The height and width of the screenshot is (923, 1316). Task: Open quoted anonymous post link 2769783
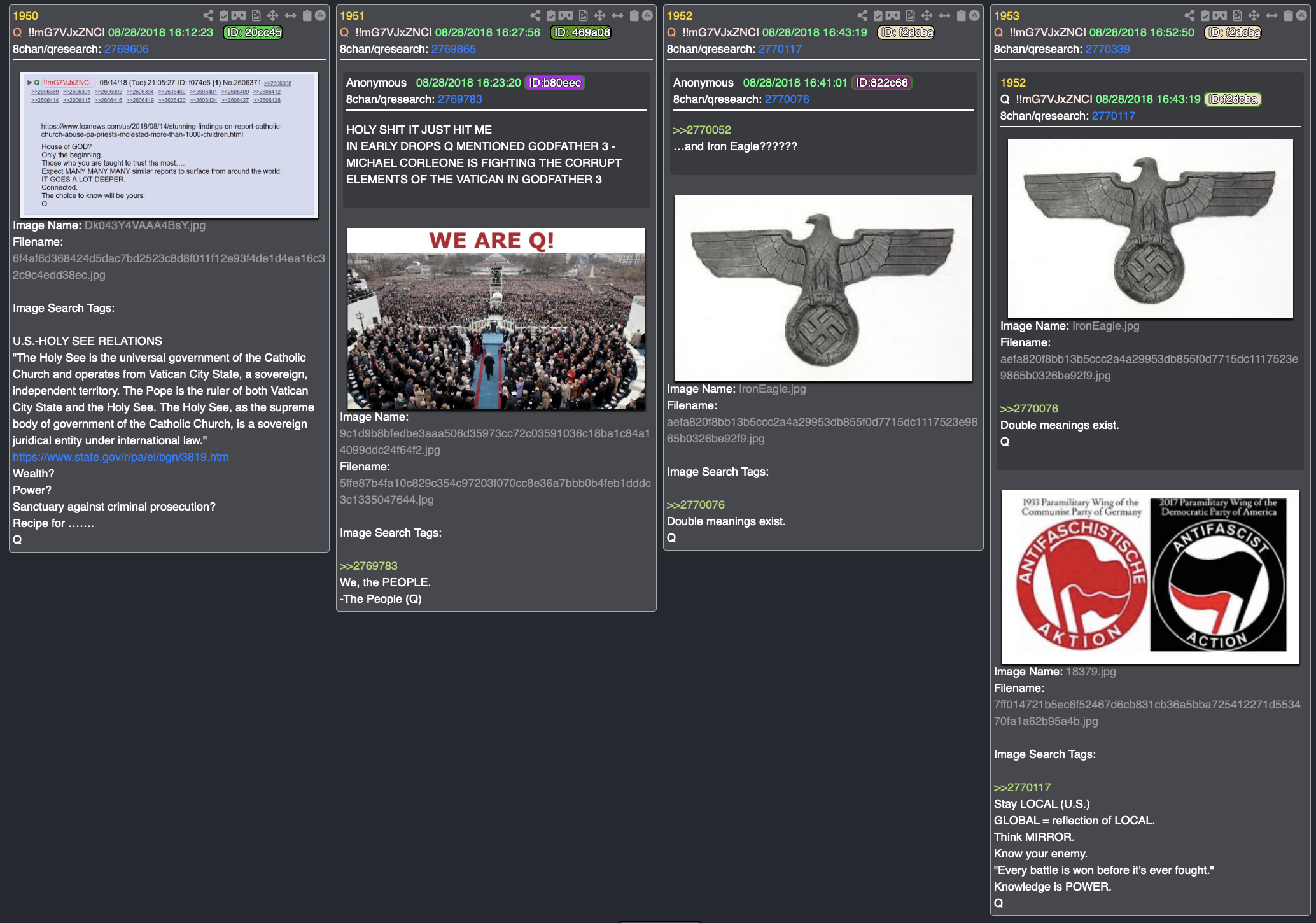click(459, 99)
